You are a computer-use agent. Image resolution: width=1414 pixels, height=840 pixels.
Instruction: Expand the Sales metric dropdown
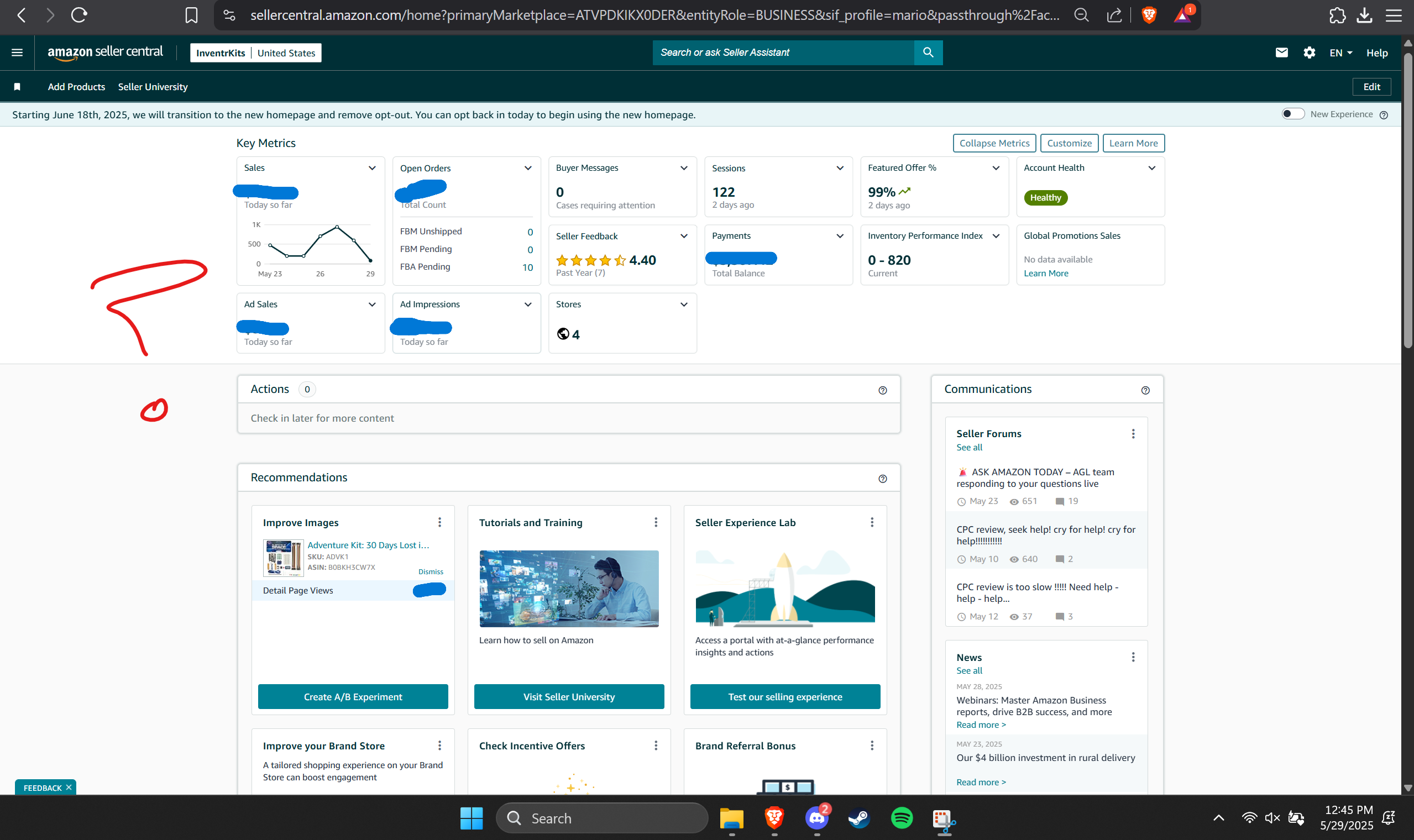click(x=372, y=168)
